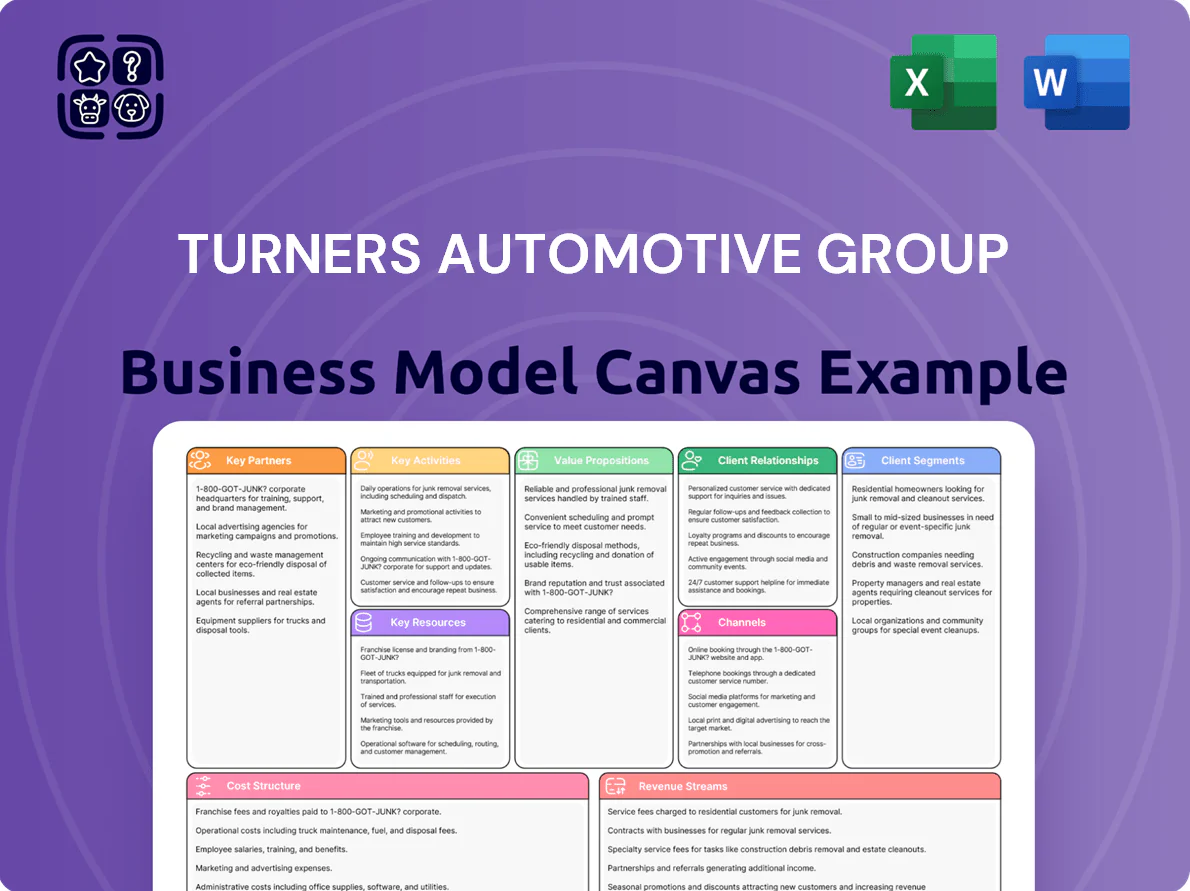Click text 'Local advertising agencies for marketing campaigns'

click(x=266, y=531)
